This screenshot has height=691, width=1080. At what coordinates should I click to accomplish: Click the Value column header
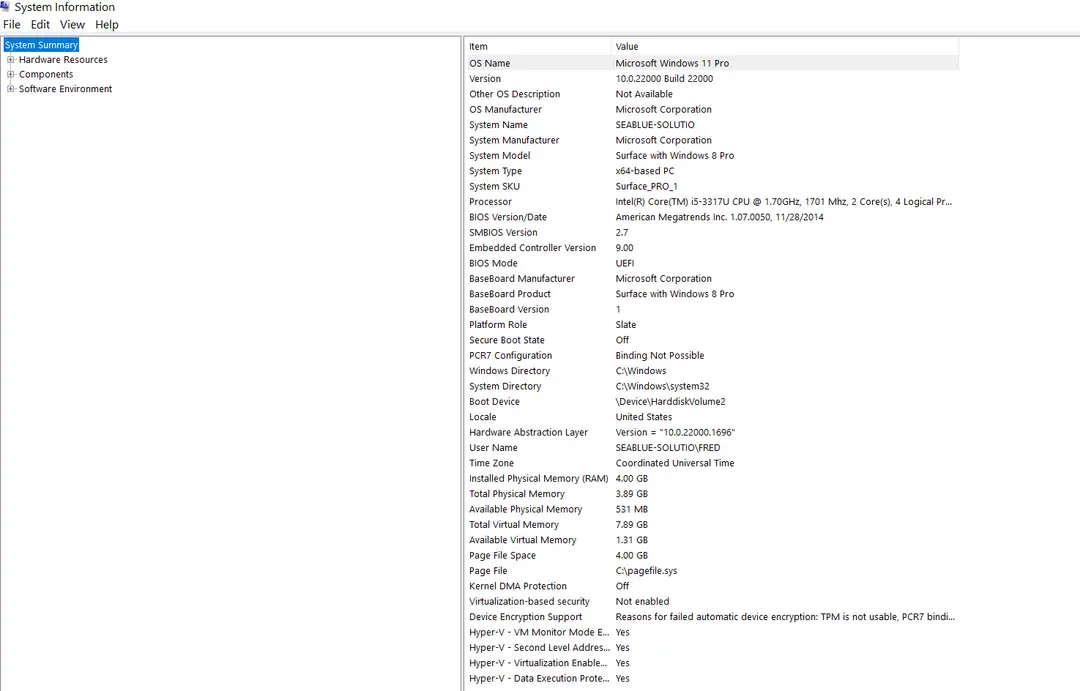click(x=785, y=47)
